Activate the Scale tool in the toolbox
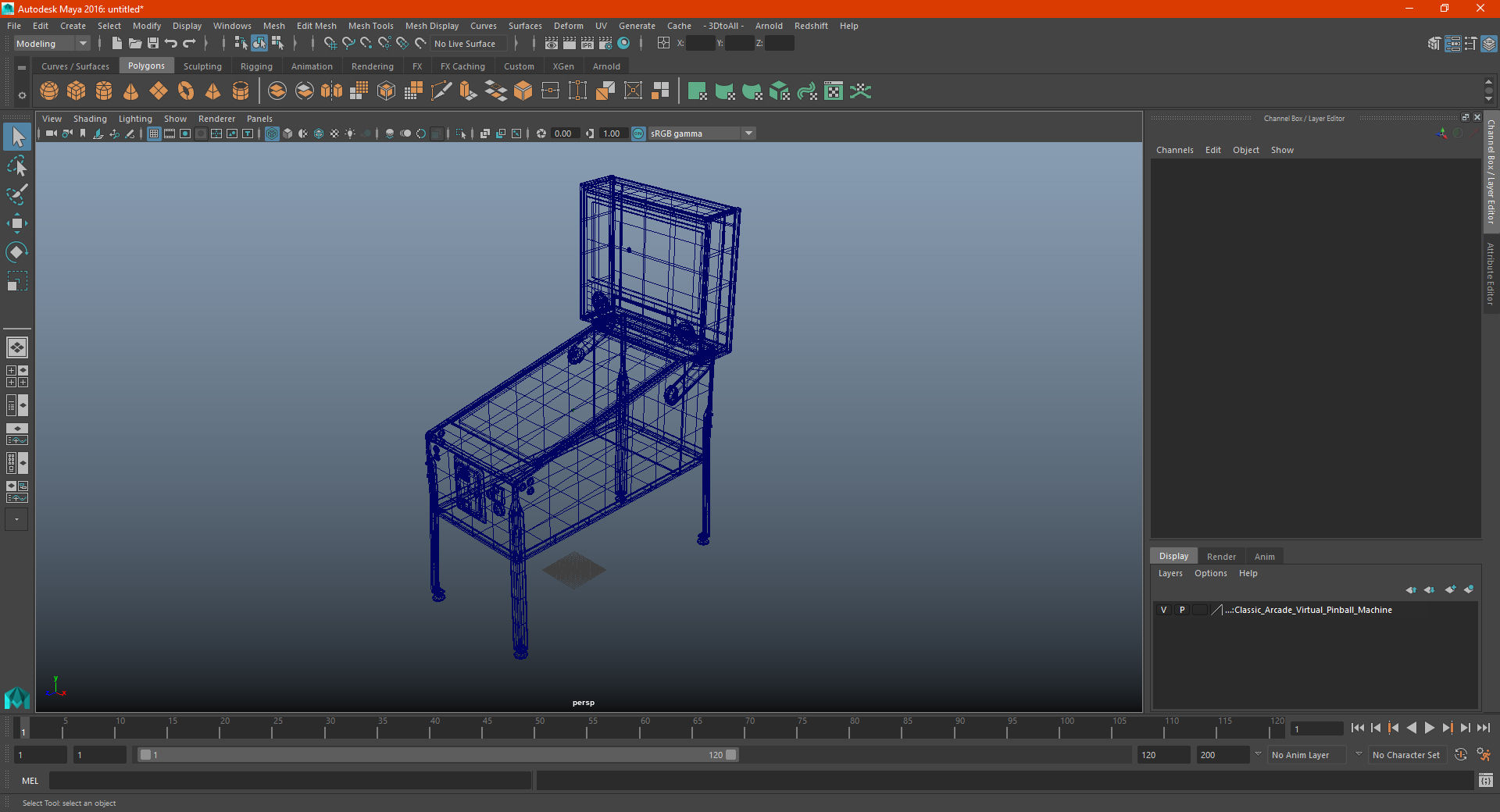 point(17,280)
